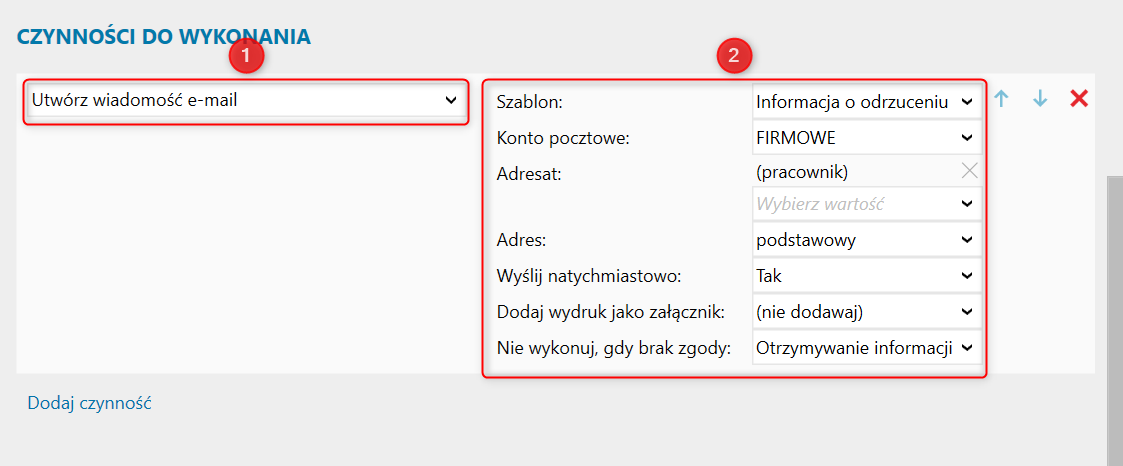Remove the (pracownik) recipient

[x=969, y=171]
